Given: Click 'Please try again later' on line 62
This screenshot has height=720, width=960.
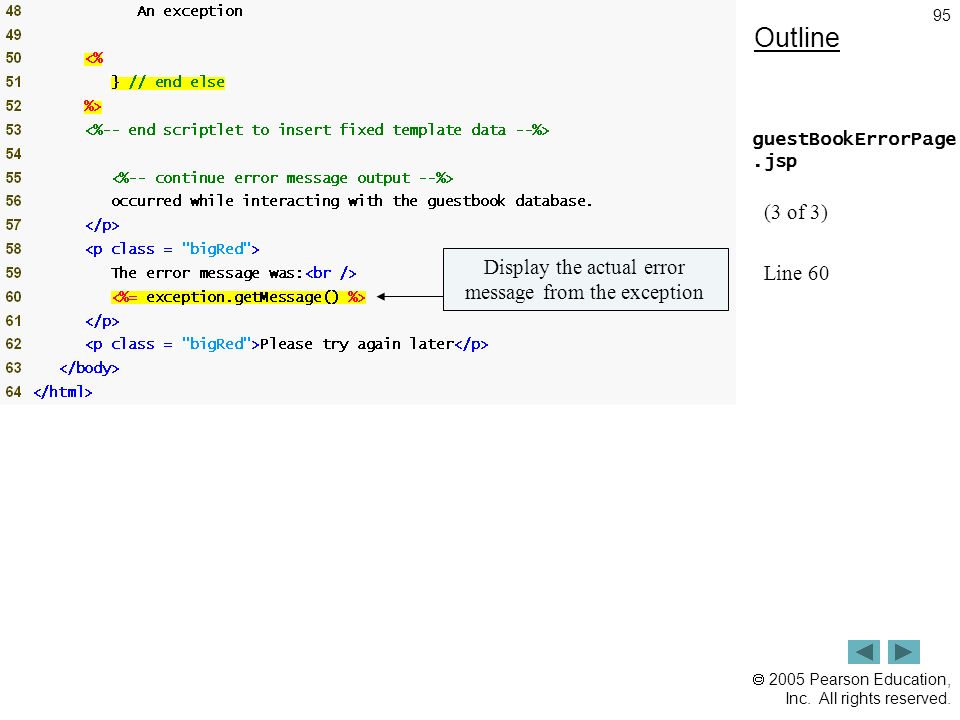Looking at the screenshot, I should tap(356, 344).
